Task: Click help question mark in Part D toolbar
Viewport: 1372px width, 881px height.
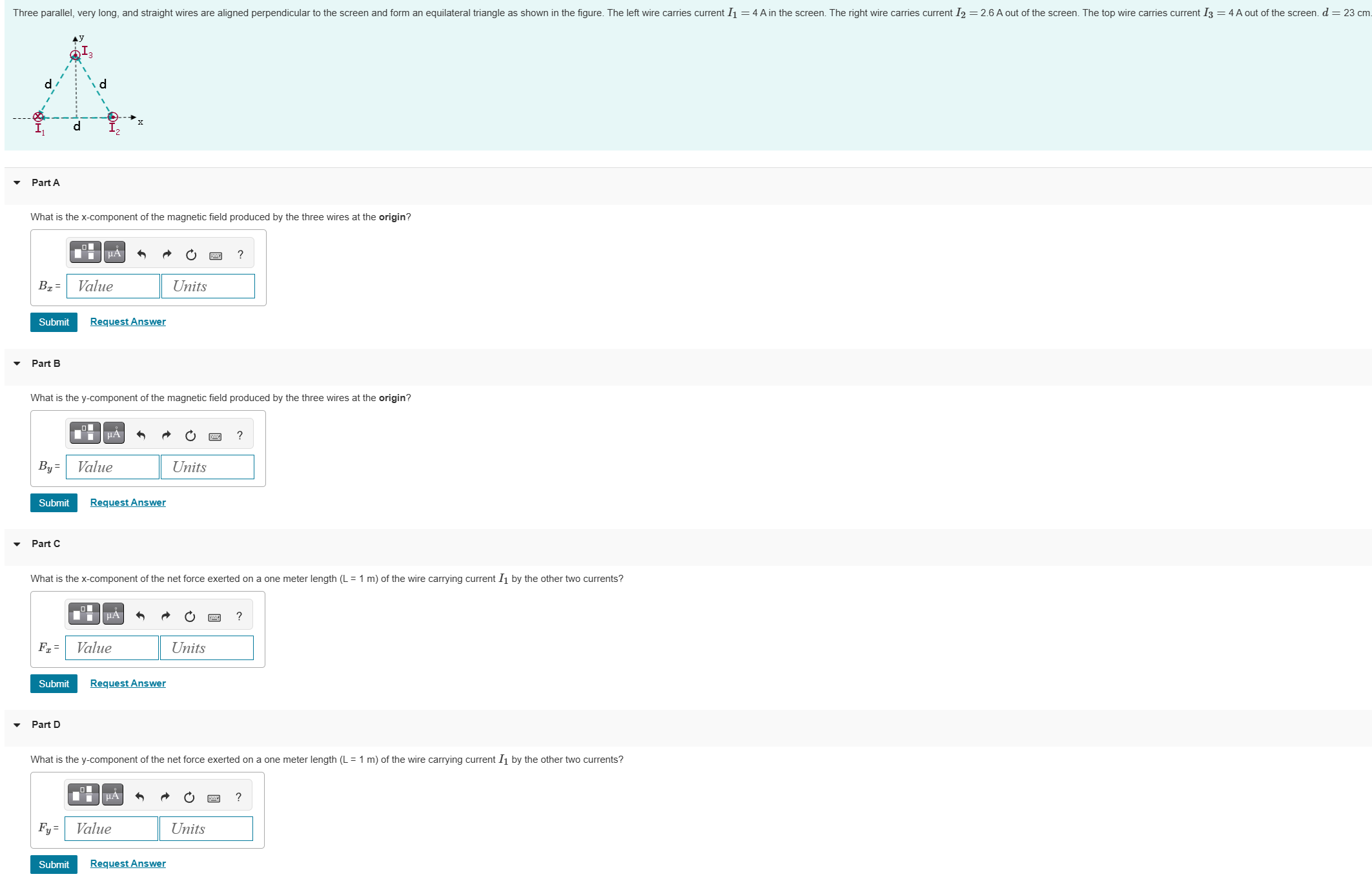Action: click(238, 797)
